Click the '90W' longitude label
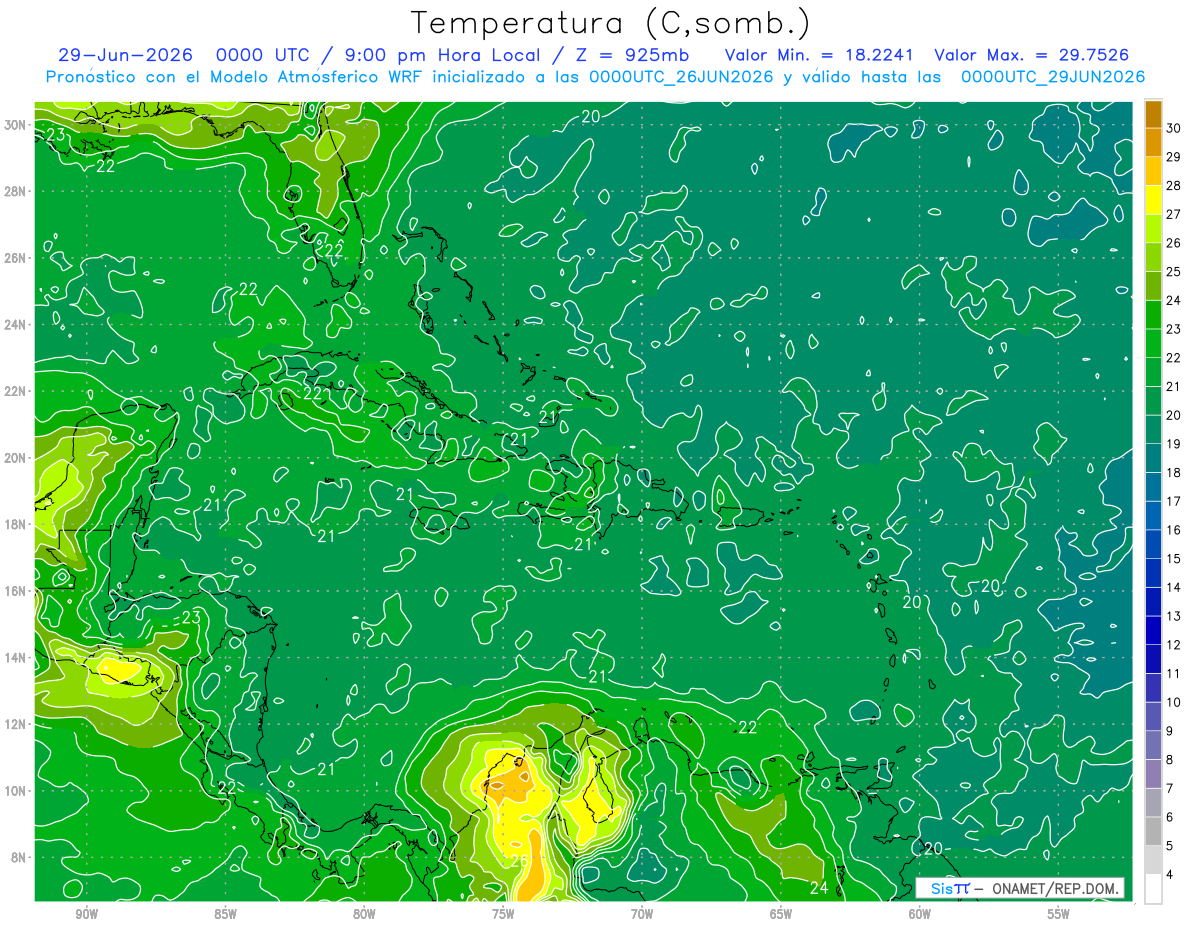The image size is (1200, 927). 86,915
